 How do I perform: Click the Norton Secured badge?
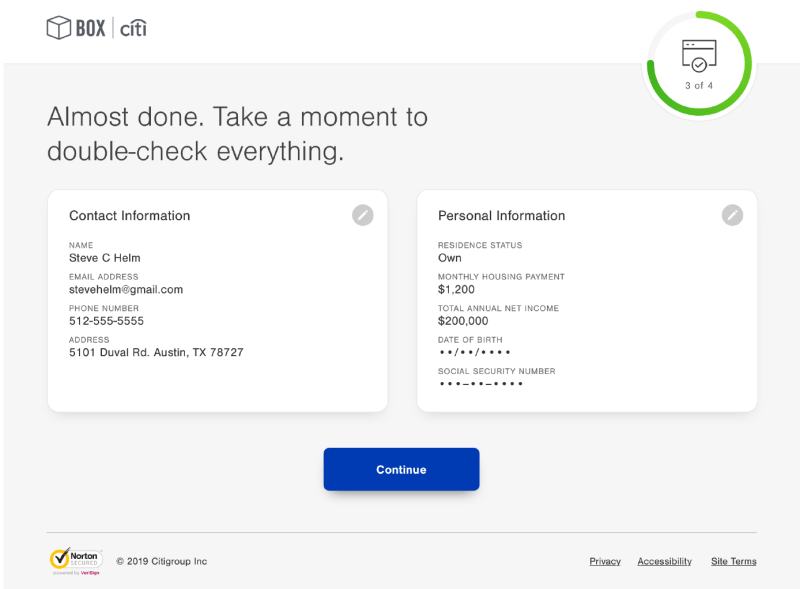[75, 560]
